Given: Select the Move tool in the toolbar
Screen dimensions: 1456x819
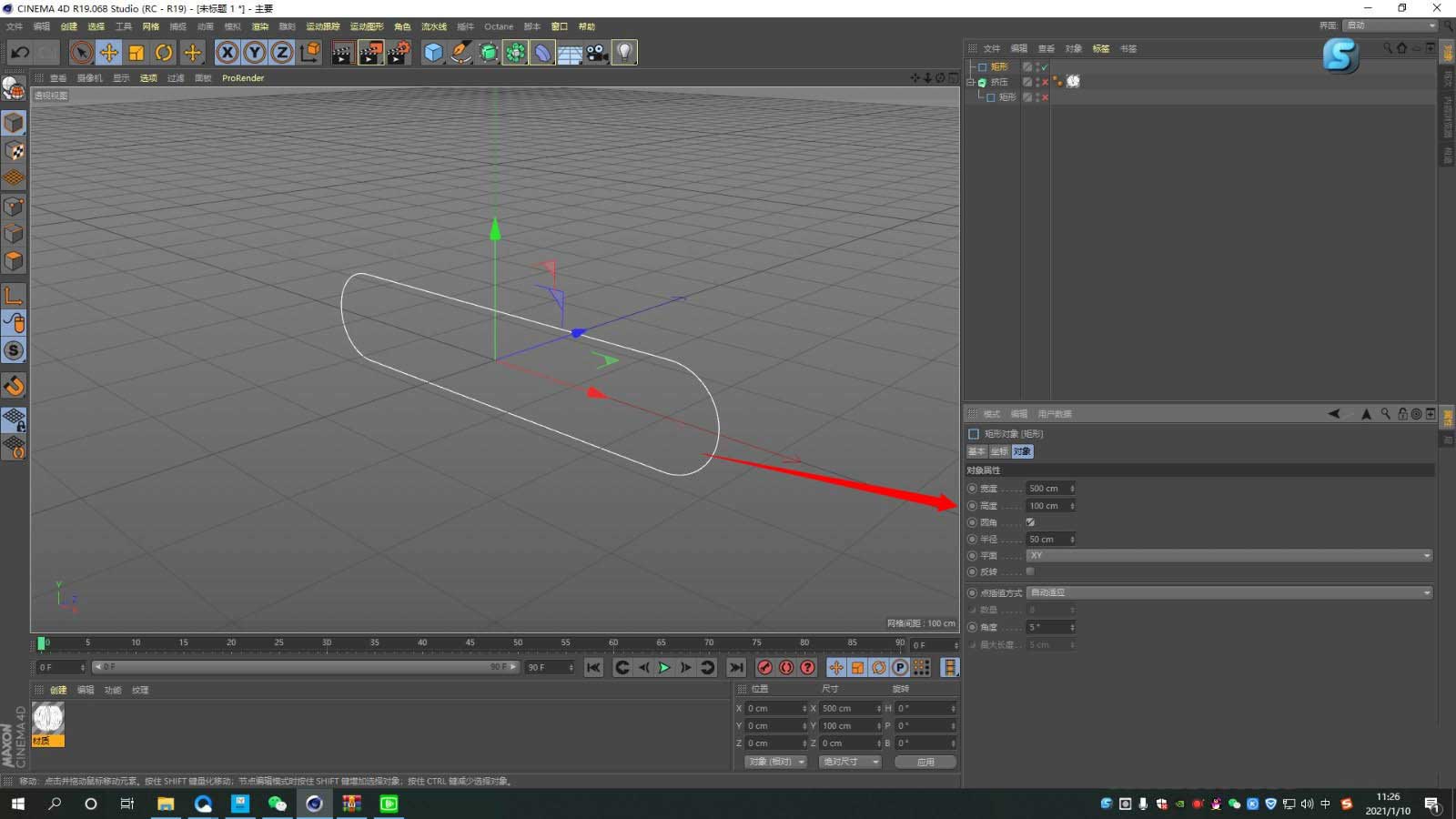Looking at the screenshot, I should (x=108, y=52).
